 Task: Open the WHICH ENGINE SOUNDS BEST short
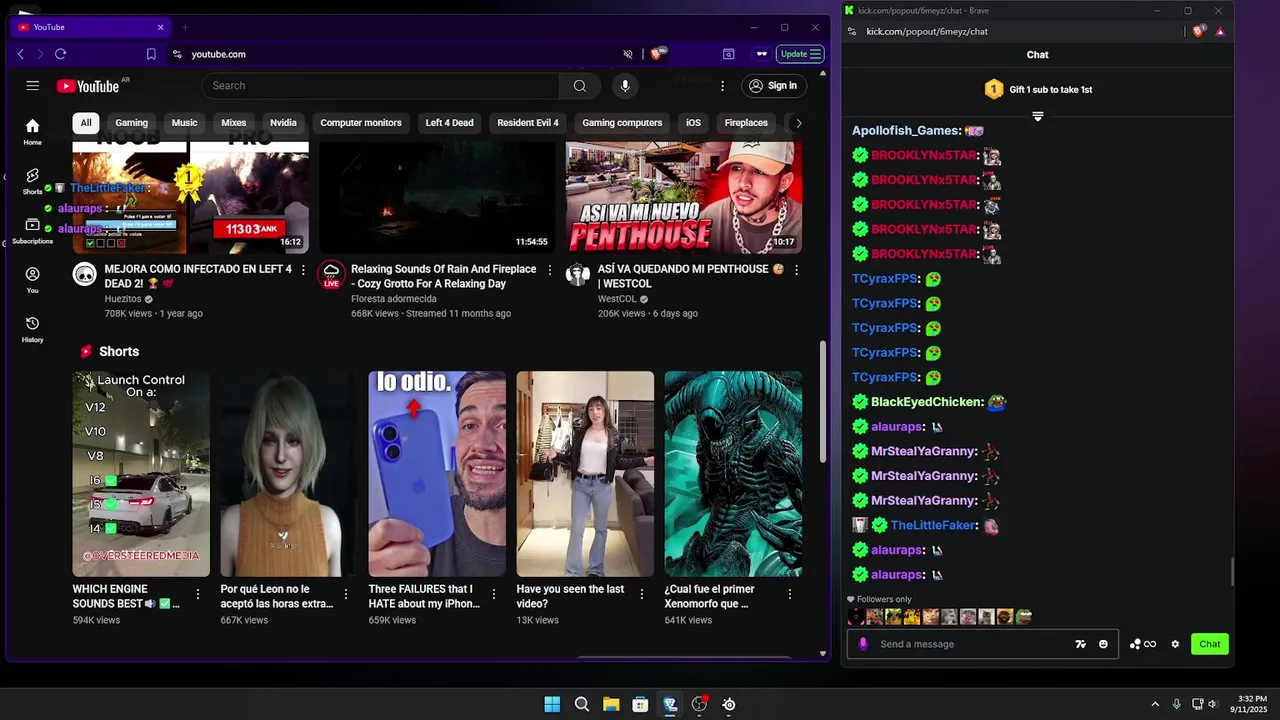[x=141, y=474]
